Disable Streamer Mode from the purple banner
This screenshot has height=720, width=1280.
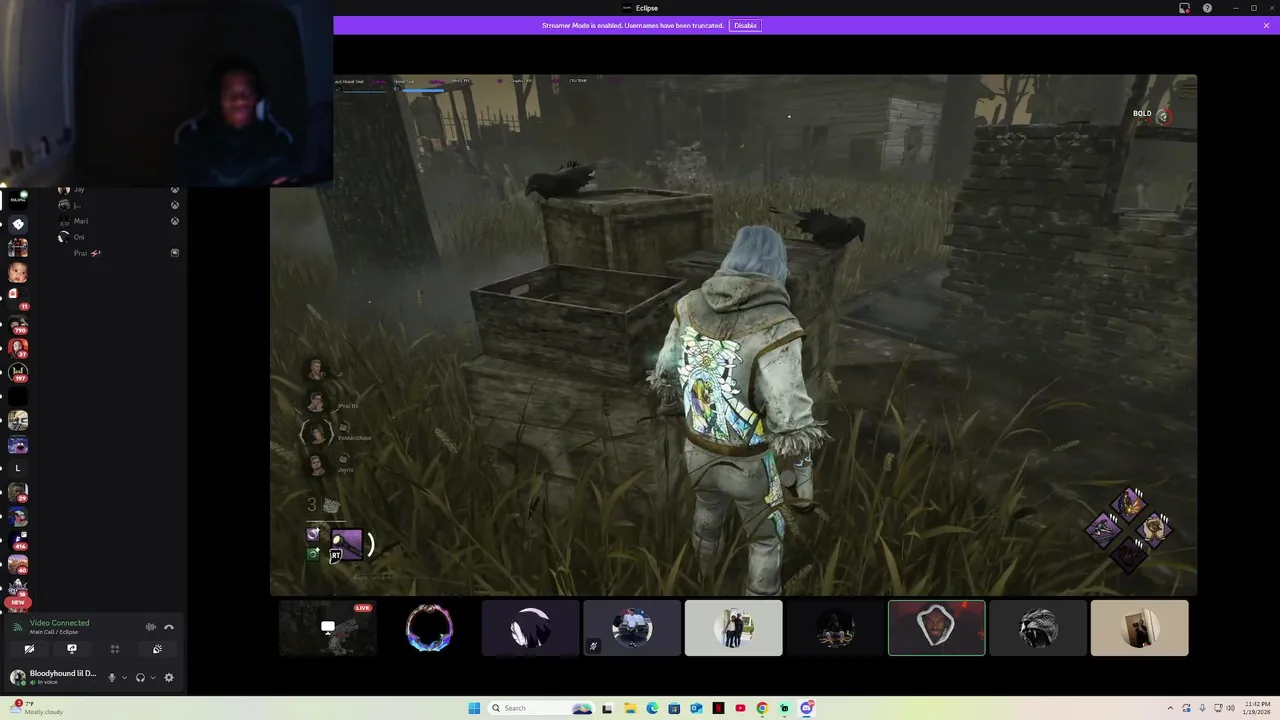click(745, 25)
